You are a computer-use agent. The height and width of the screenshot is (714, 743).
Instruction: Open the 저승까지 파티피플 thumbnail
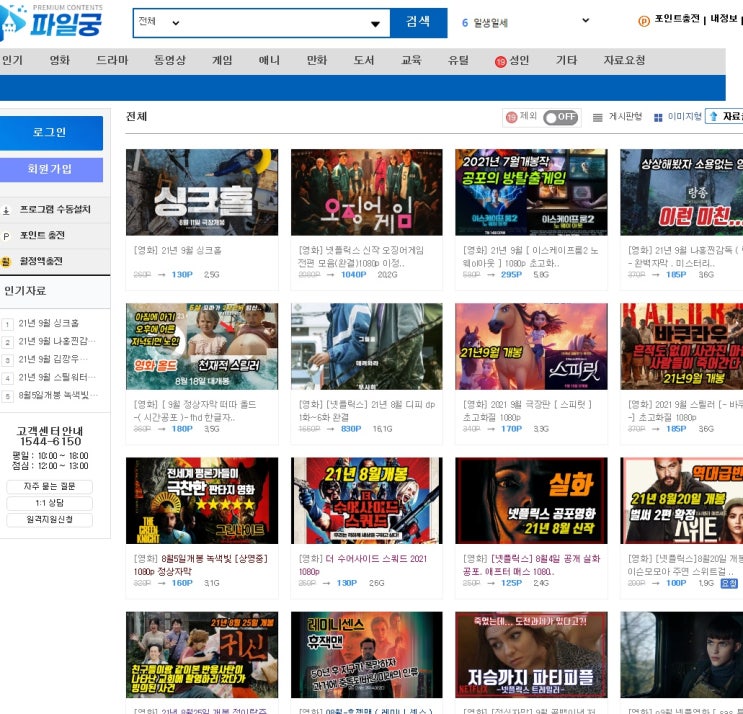(531, 655)
